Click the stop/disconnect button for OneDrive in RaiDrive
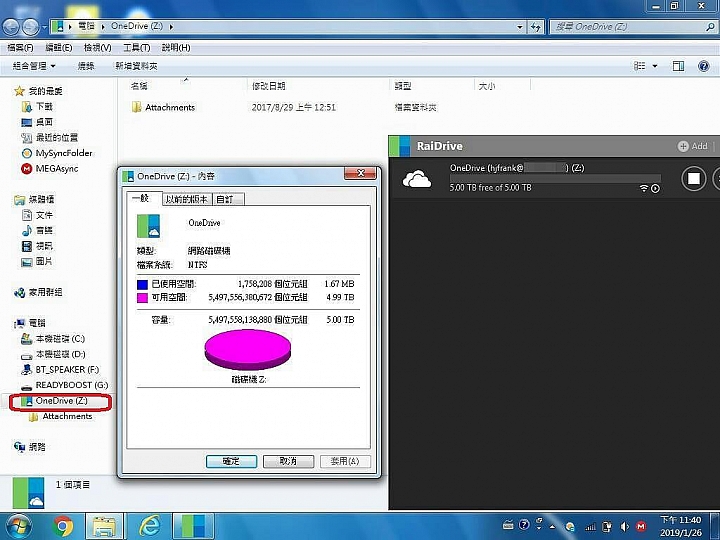Image resolution: width=720 pixels, height=540 pixels. (693, 179)
